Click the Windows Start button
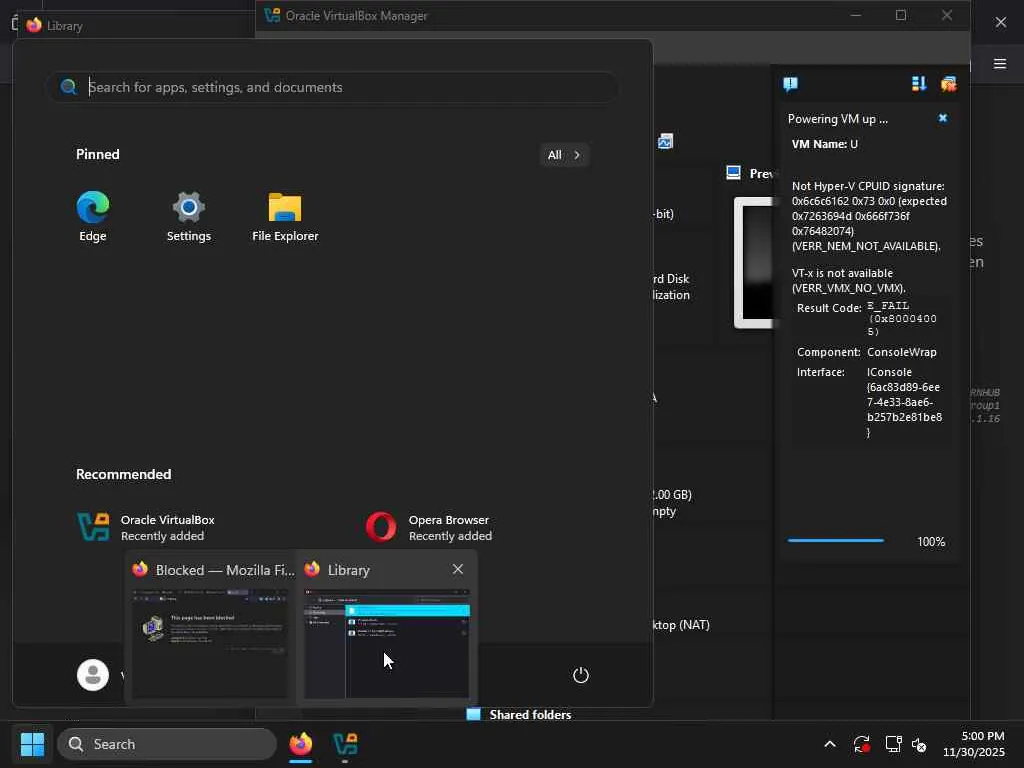 (x=32, y=744)
